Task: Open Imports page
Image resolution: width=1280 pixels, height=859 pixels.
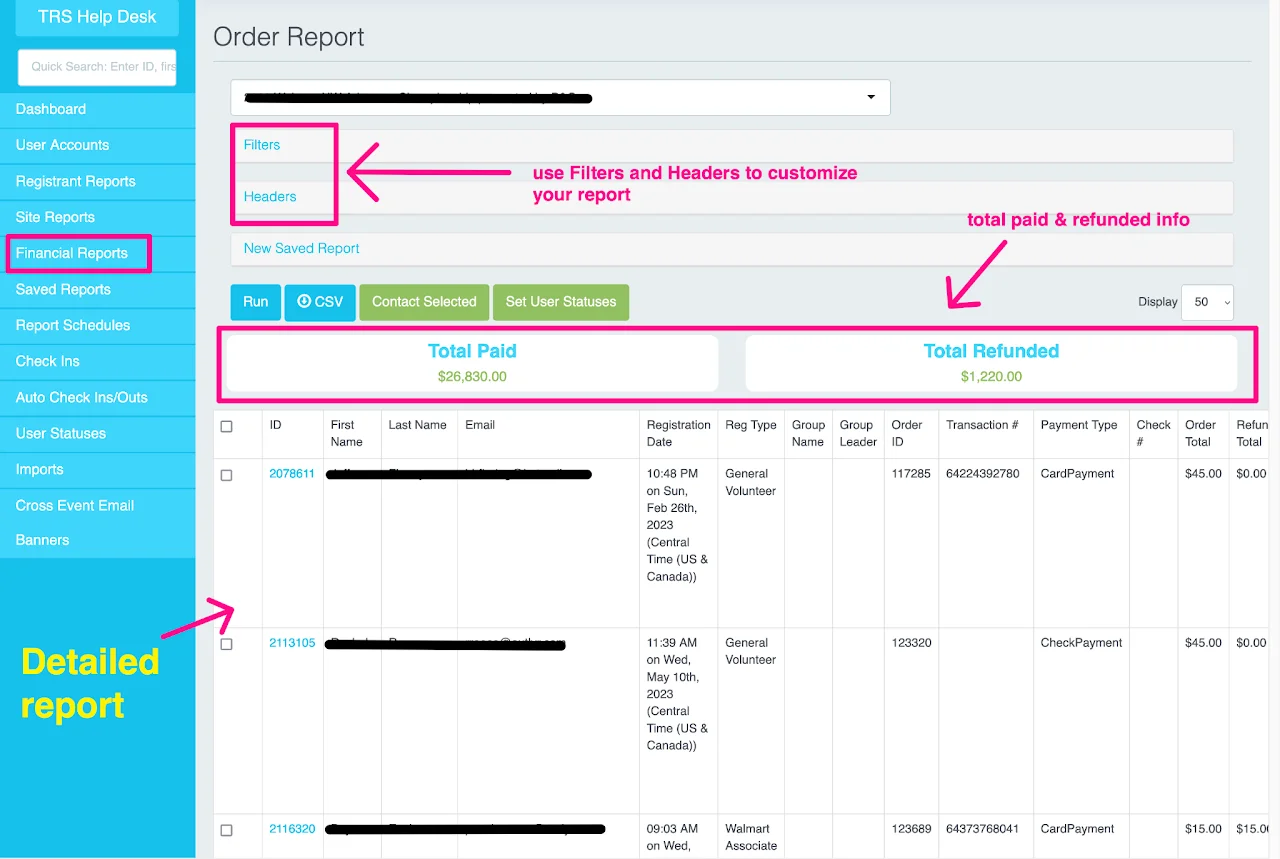Action: tap(97, 469)
